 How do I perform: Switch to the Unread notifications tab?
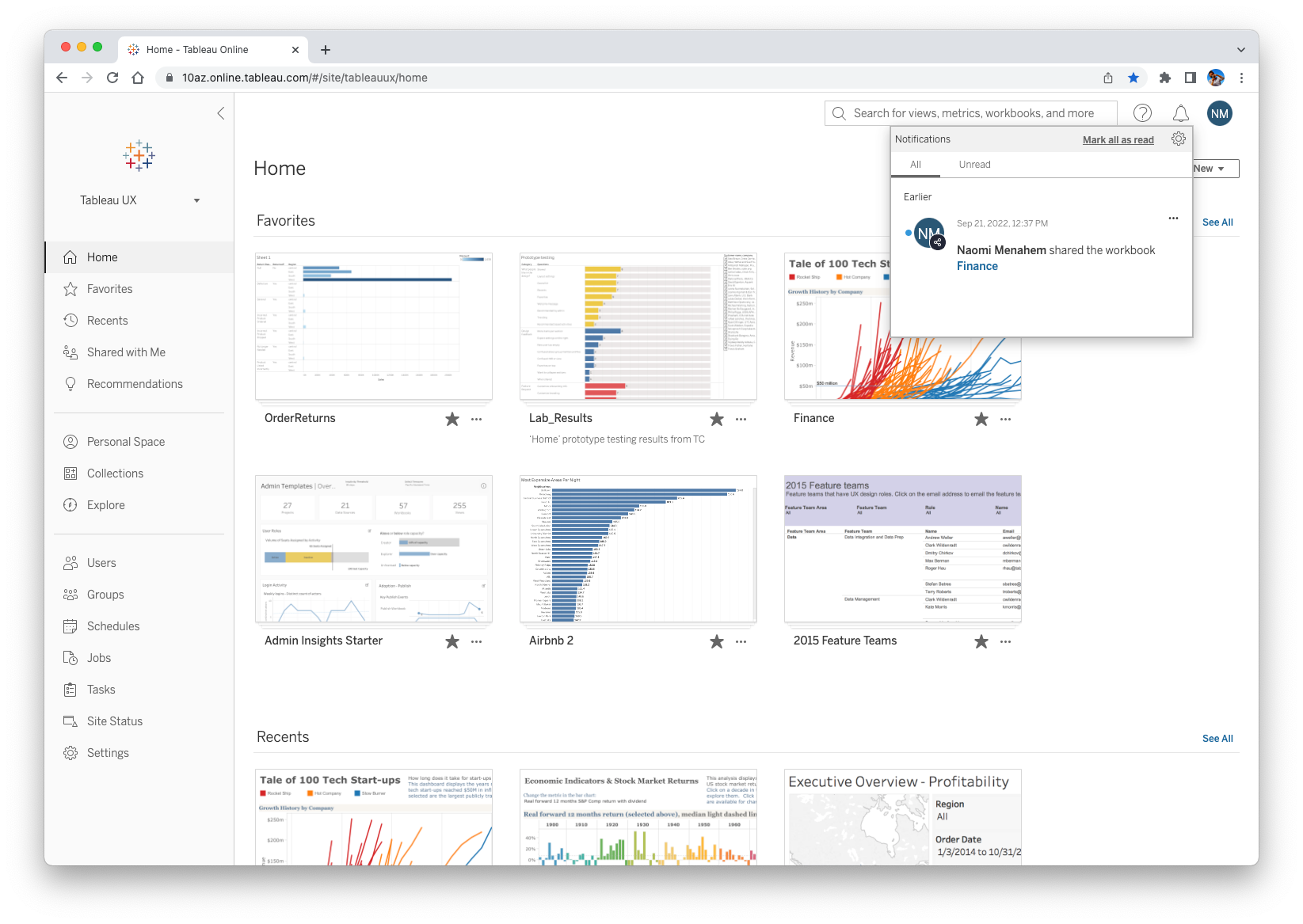point(974,165)
